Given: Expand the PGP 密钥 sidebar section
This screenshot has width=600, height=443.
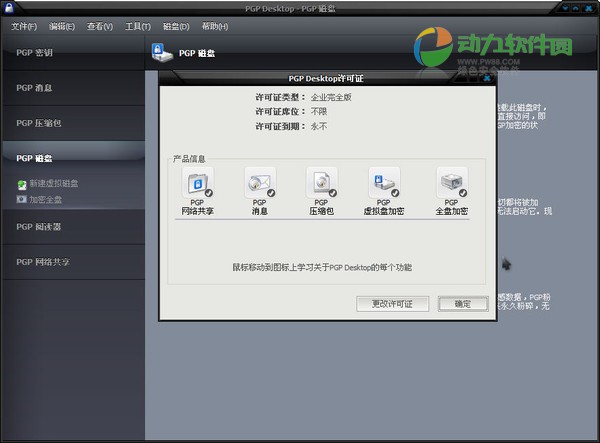Looking at the screenshot, I should click(72, 52).
